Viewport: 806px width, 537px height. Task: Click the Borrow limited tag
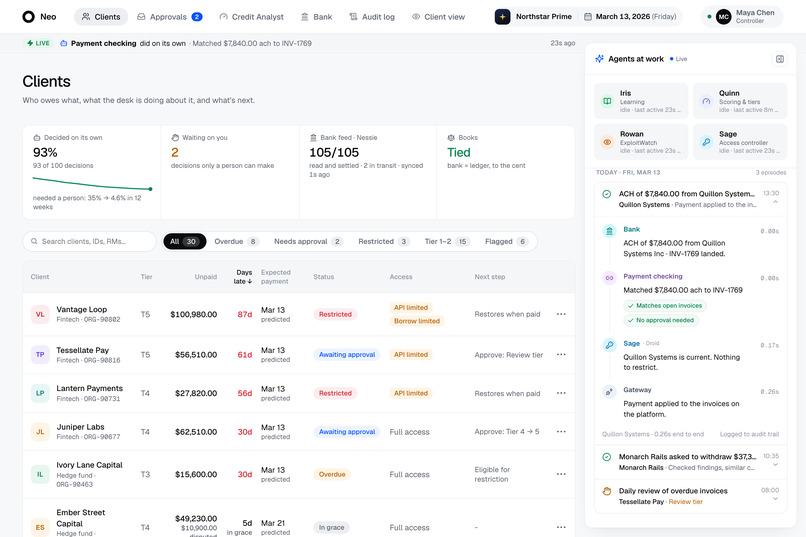417,321
